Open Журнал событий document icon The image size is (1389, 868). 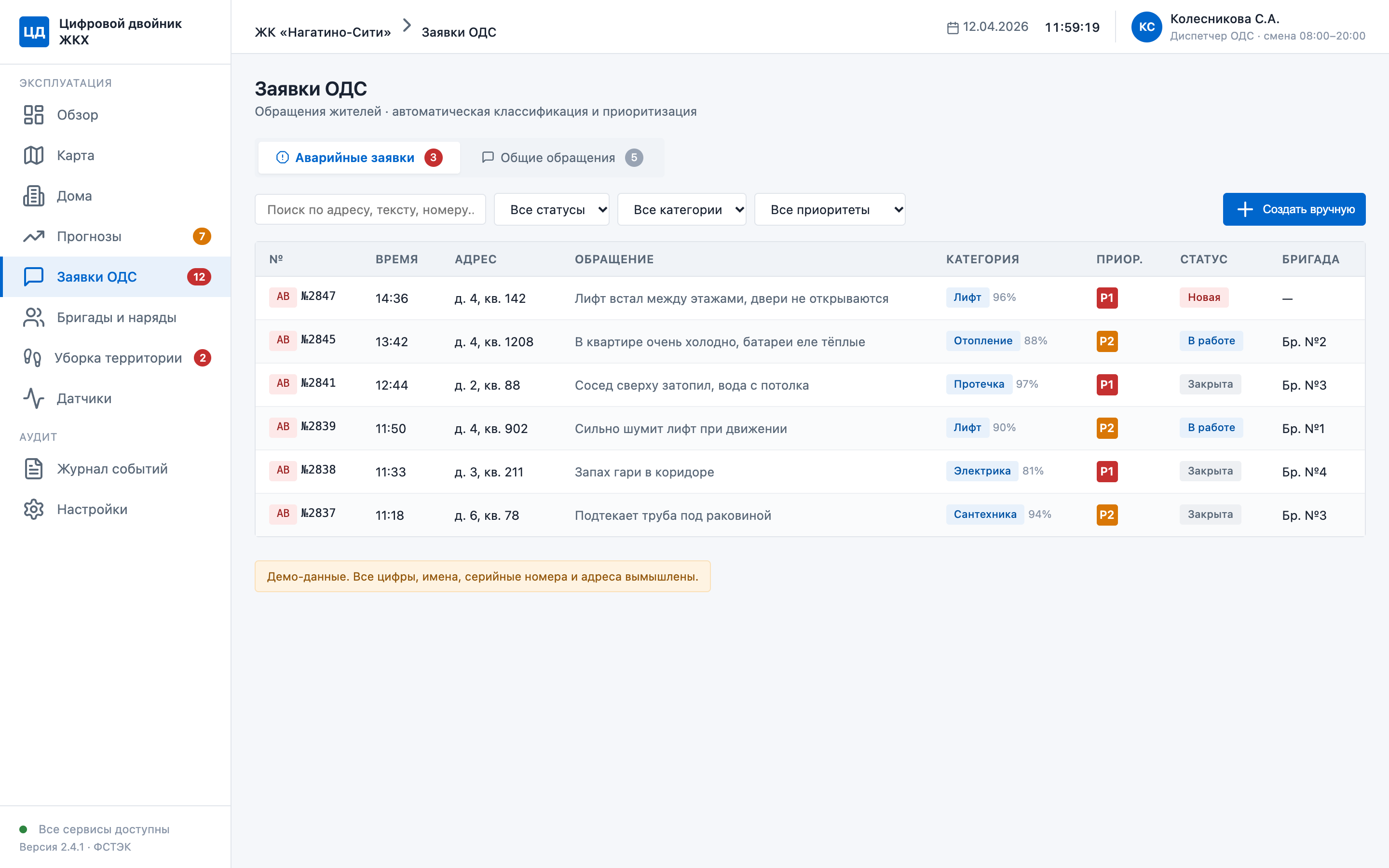pos(34,469)
